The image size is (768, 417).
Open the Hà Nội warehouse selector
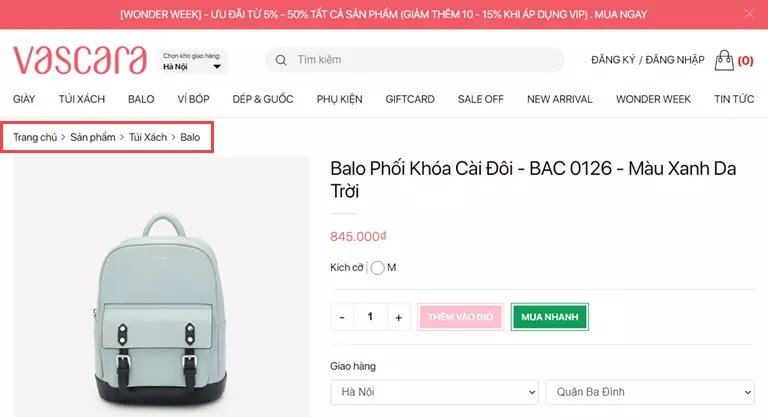coord(192,62)
